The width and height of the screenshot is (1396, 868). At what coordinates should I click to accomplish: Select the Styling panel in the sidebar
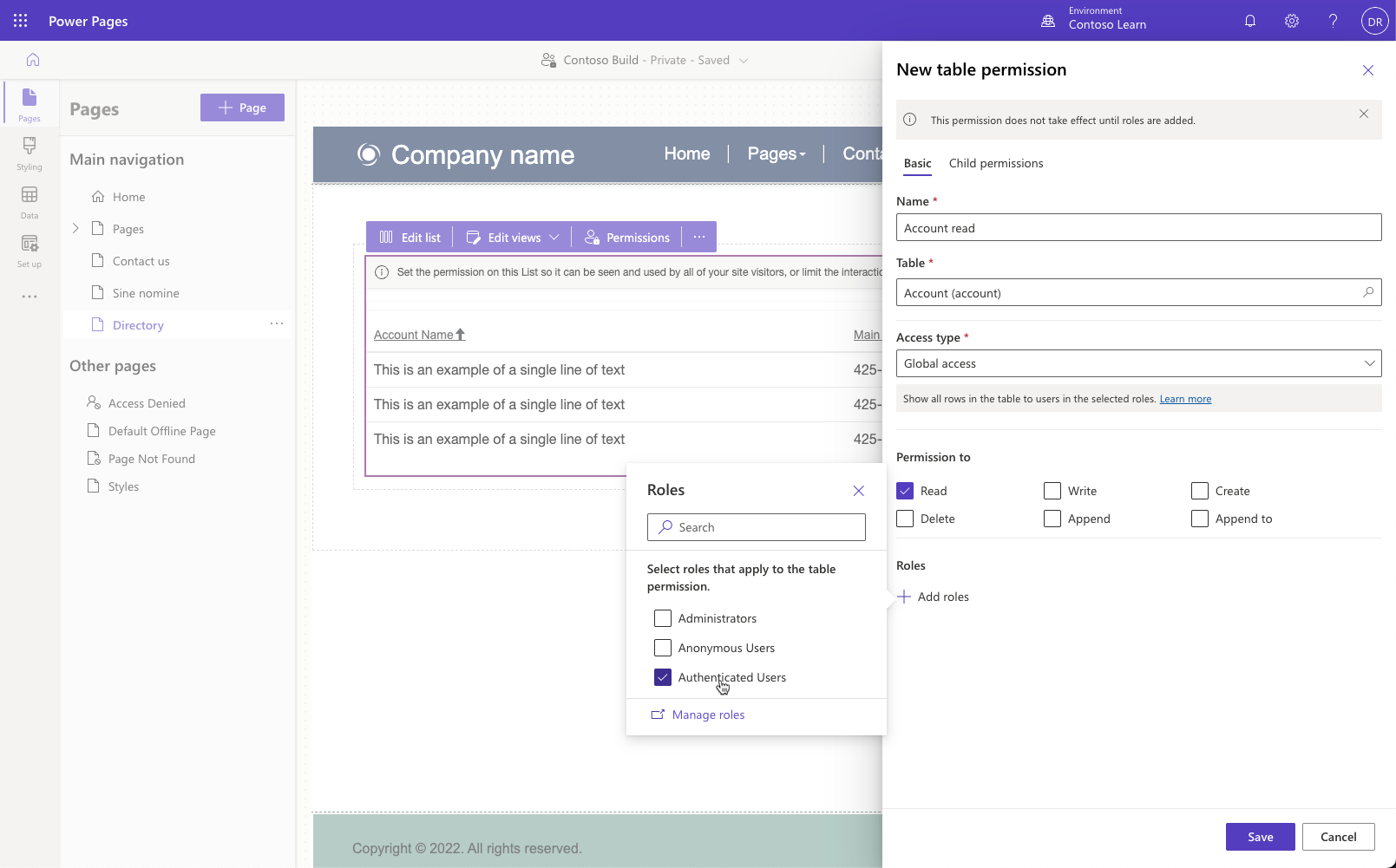[x=29, y=153]
